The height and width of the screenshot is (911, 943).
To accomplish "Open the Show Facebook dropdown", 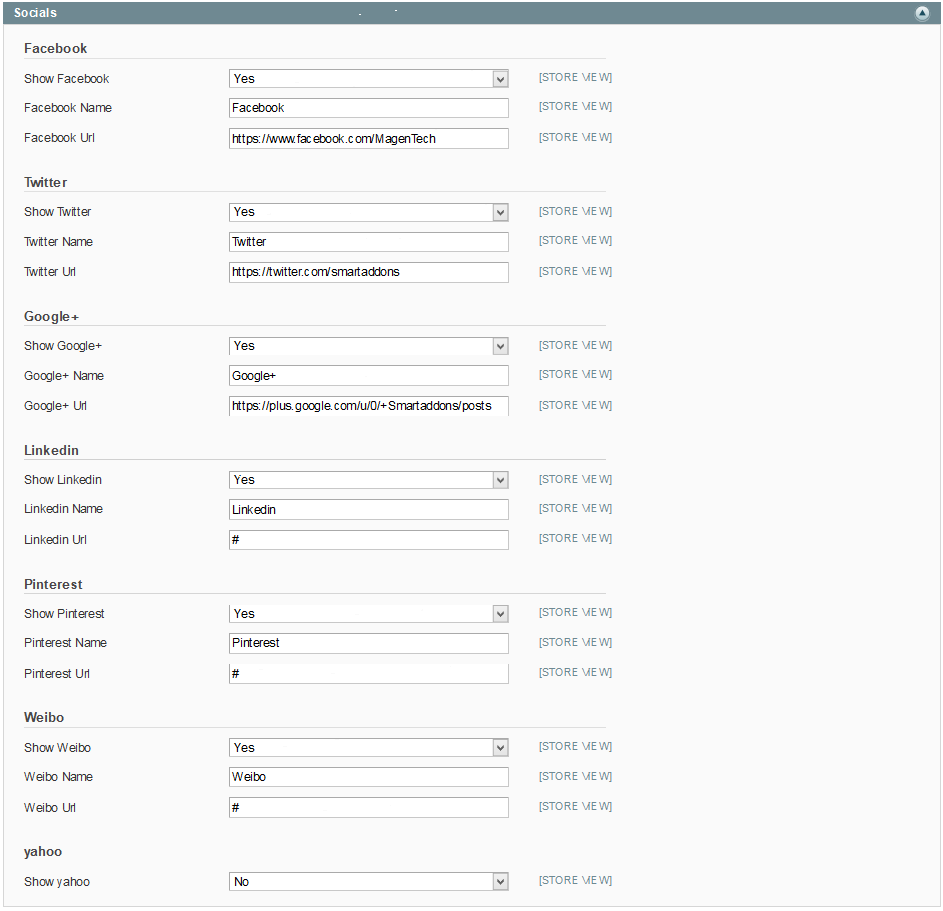I will click(369, 79).
